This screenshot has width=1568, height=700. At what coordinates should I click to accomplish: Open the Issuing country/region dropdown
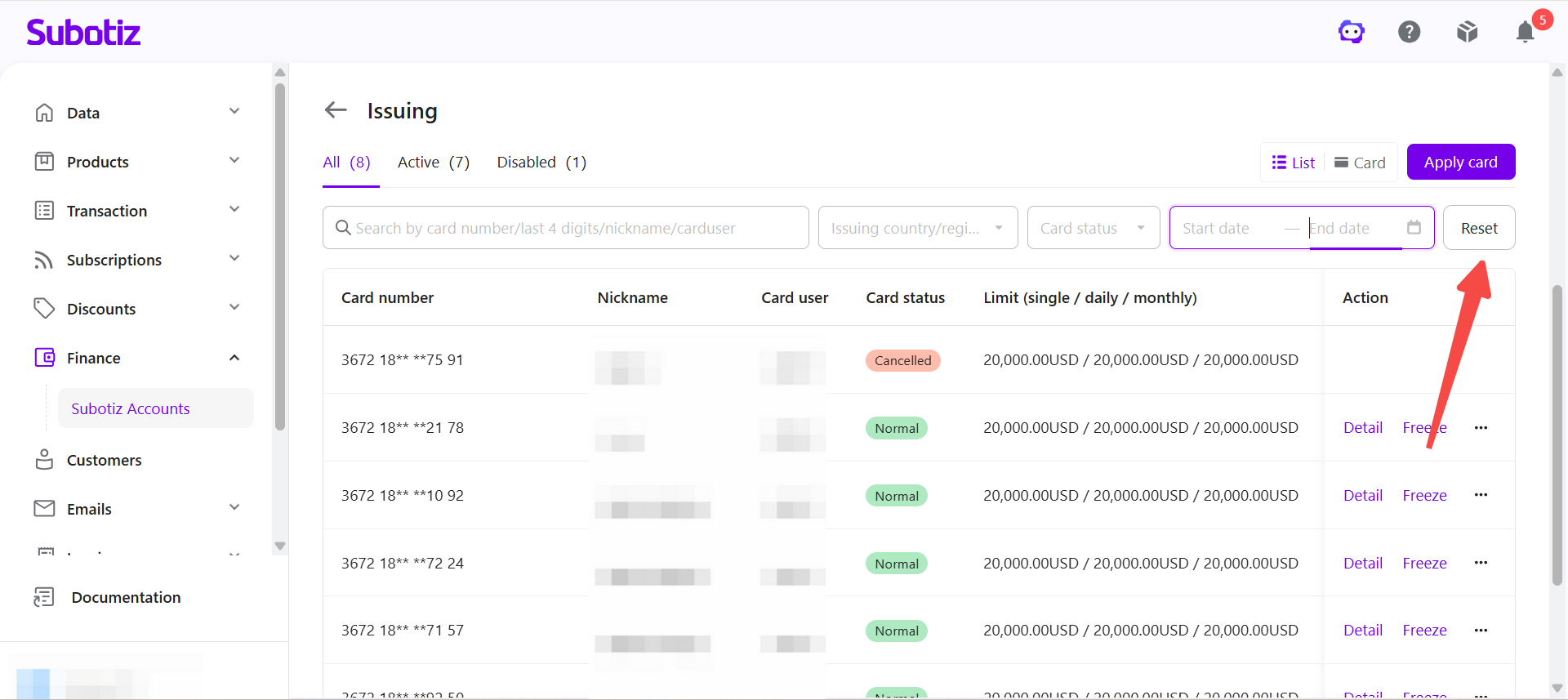[918, 228]
